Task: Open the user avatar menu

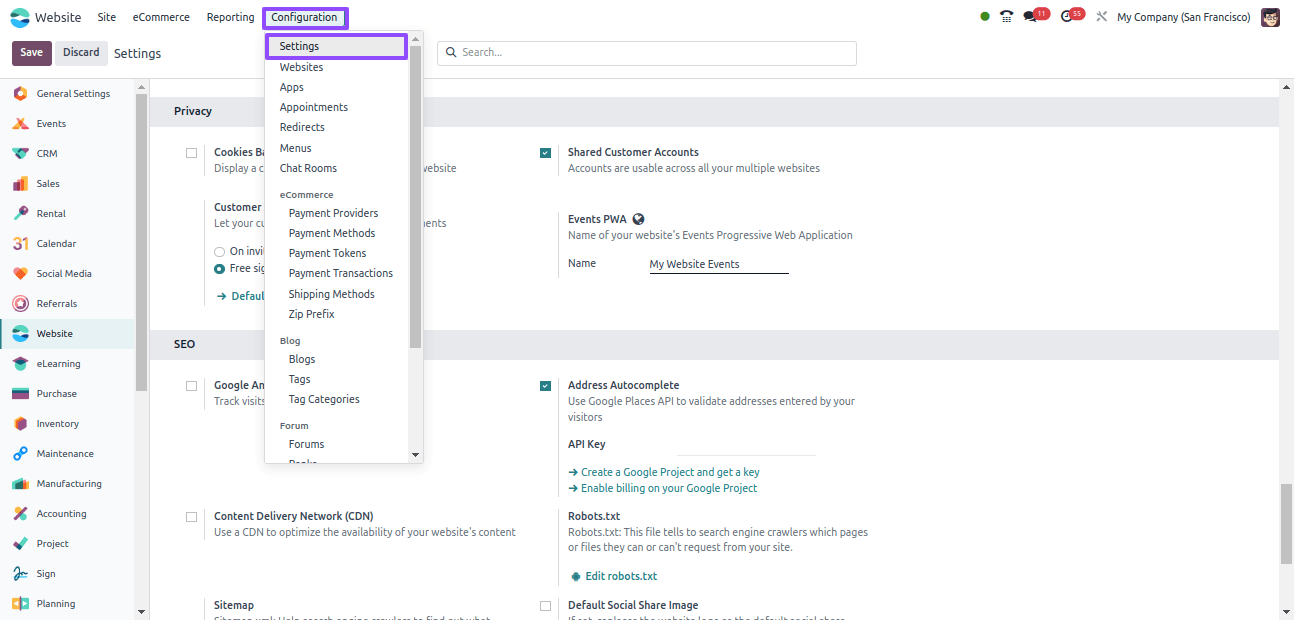Action: (x=1270, y=17)
